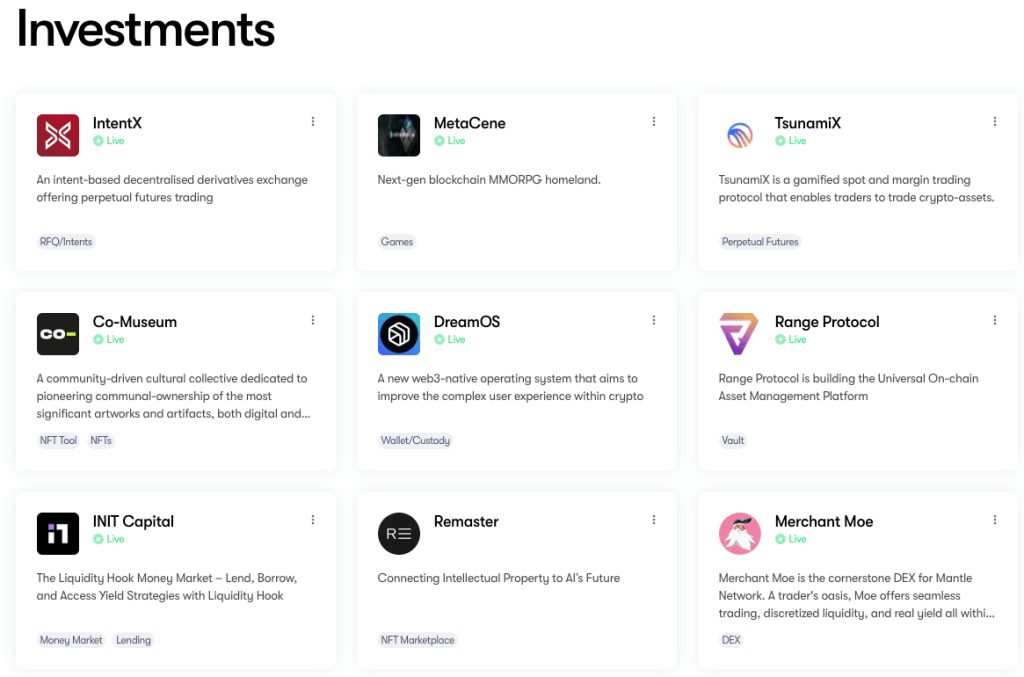Screen dimensions: 1024x677
Task: Click the Lending tag on INIT Capital
Action: pyautogui.click(x=133, y=640)
